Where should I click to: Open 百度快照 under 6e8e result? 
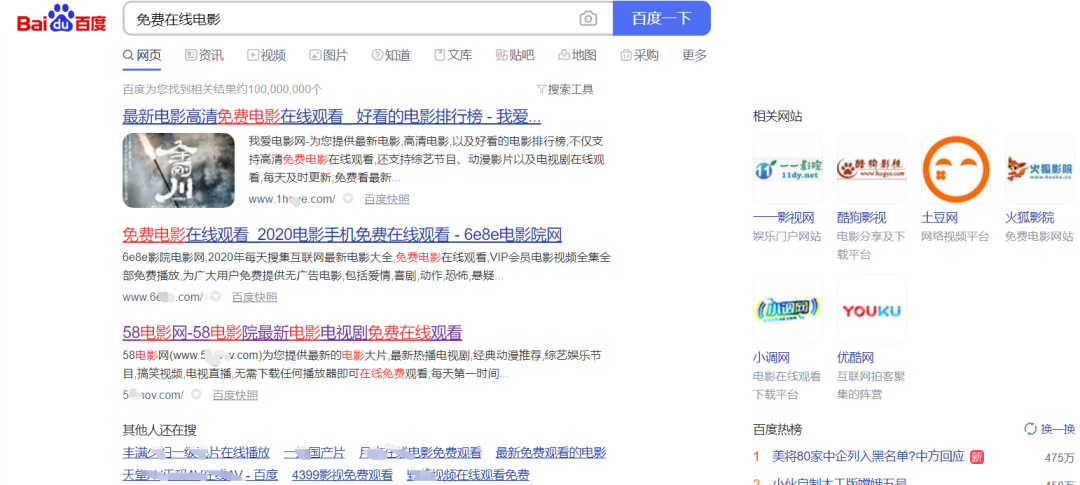coord(254,297)
